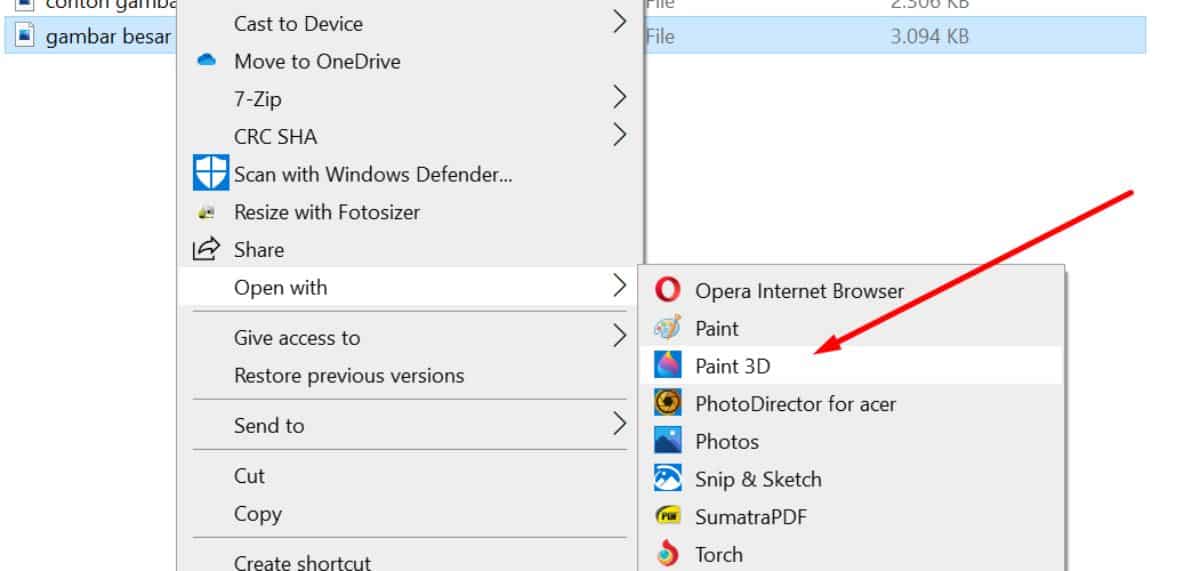Expand the Cast to Device submenu arrow
Screen dimensions: 1200x571
click(619, 23)
